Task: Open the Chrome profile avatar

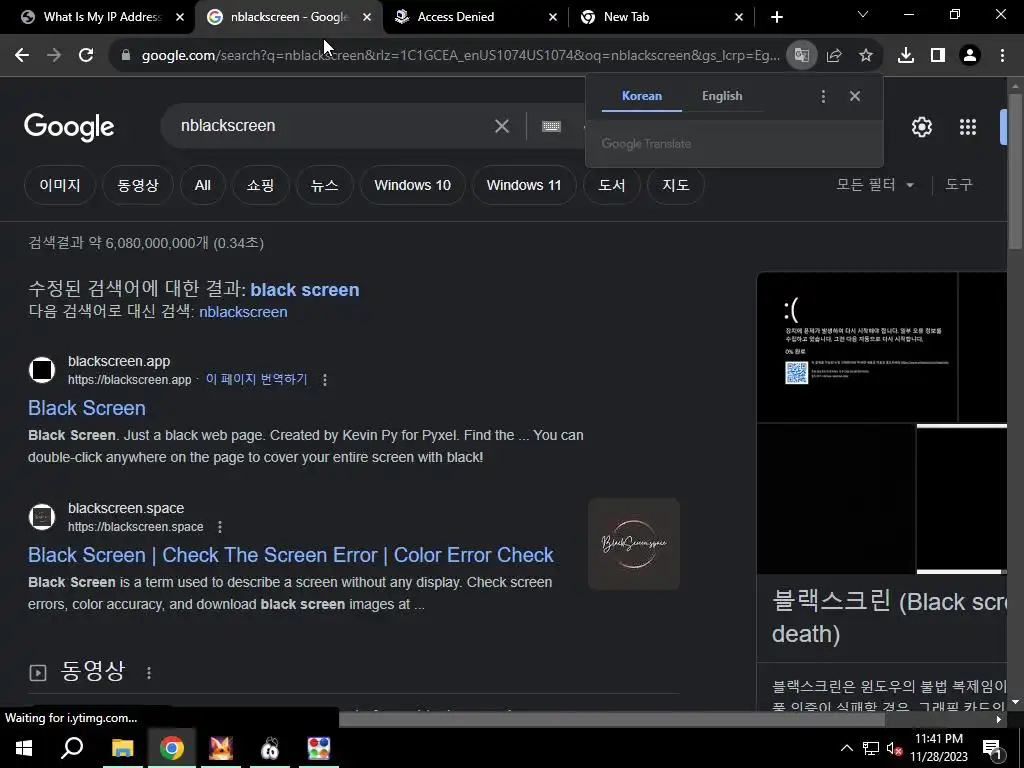Action: [970, 56]
